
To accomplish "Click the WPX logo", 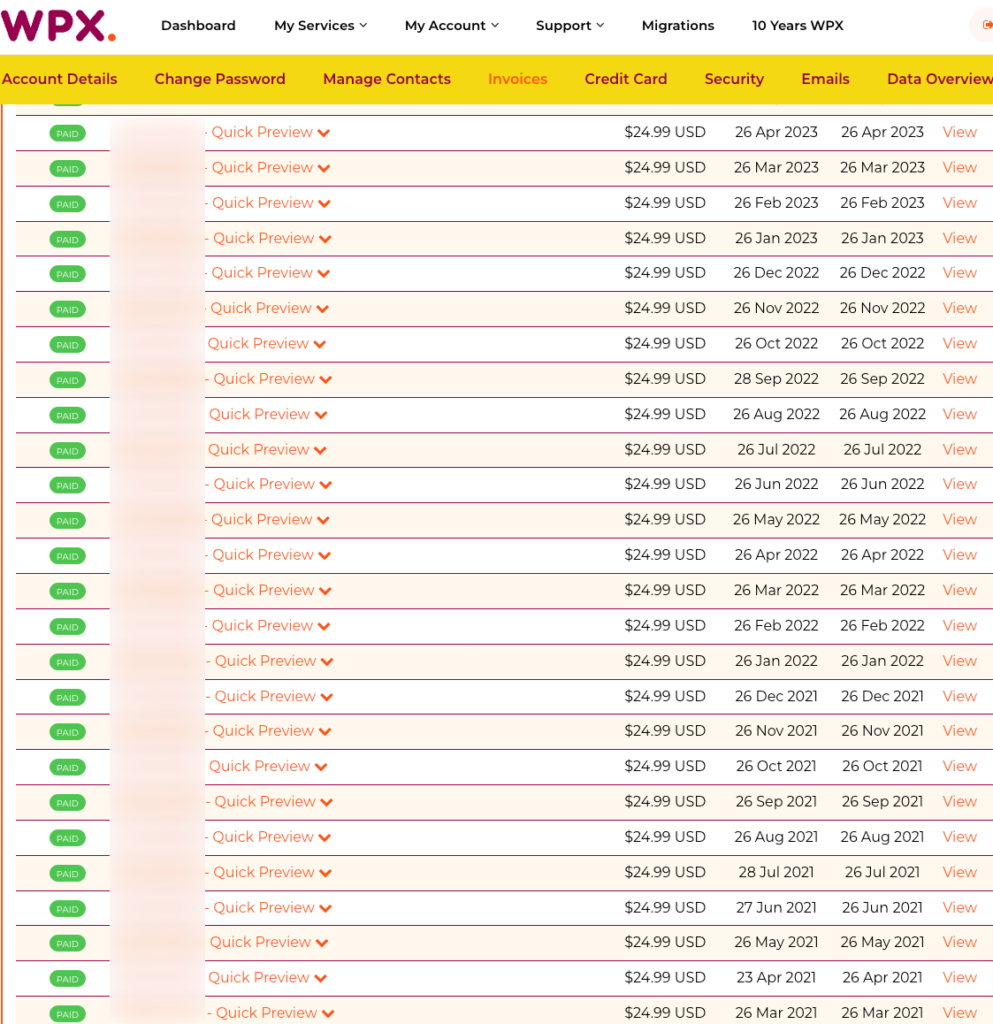I will pyautogui.click(x=57, y=27).
